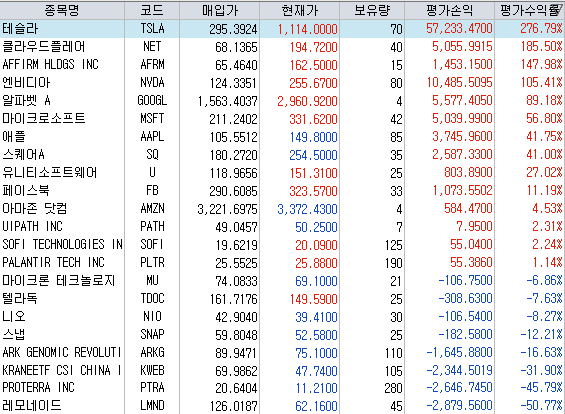This screenshot has height=414, width=565.
Task: Select the 마이크론 테크놀로지 stock name
Action: tap(58, 281)
